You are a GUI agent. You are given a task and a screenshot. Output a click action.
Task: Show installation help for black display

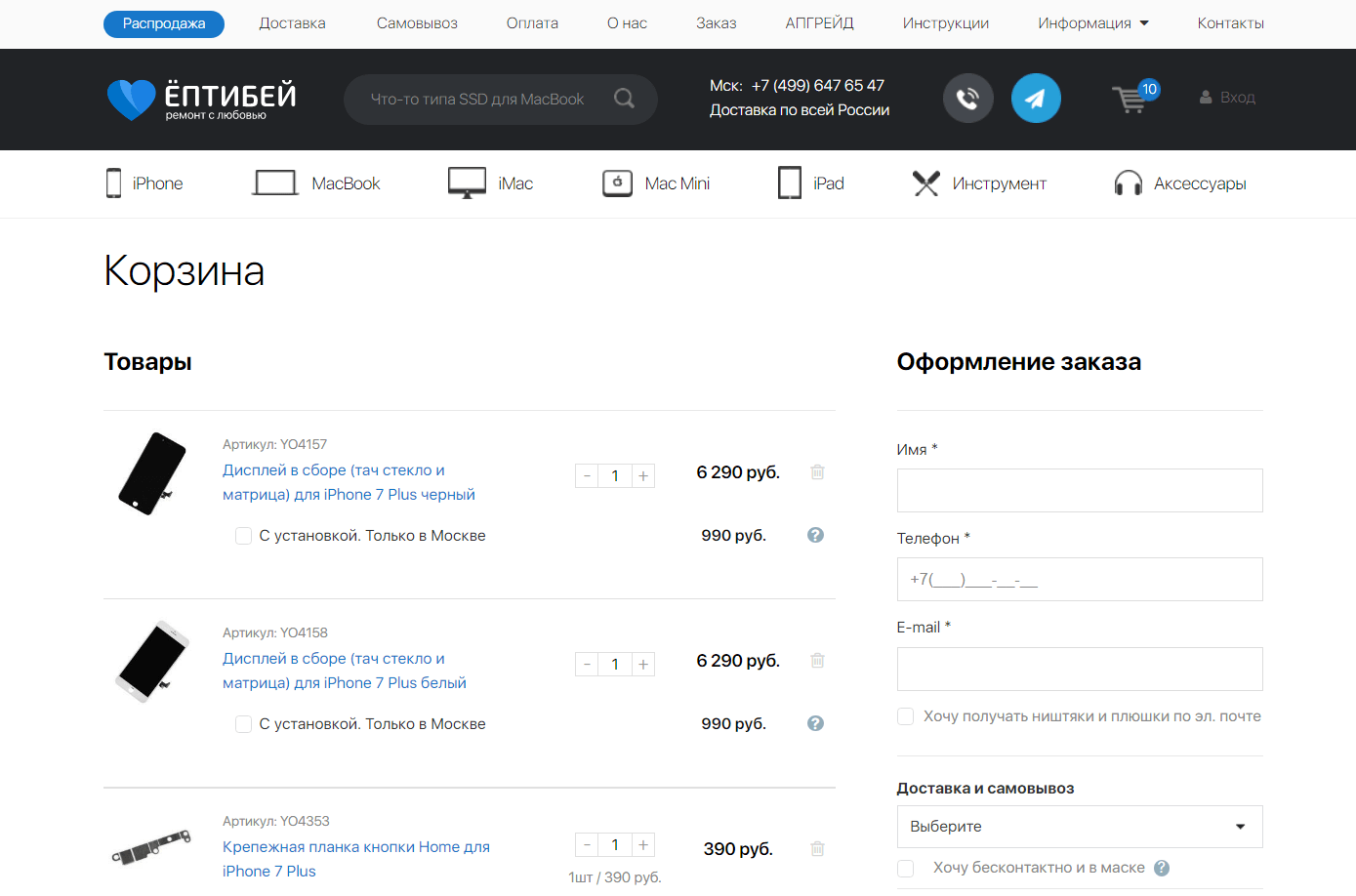[x=816, y=535]
